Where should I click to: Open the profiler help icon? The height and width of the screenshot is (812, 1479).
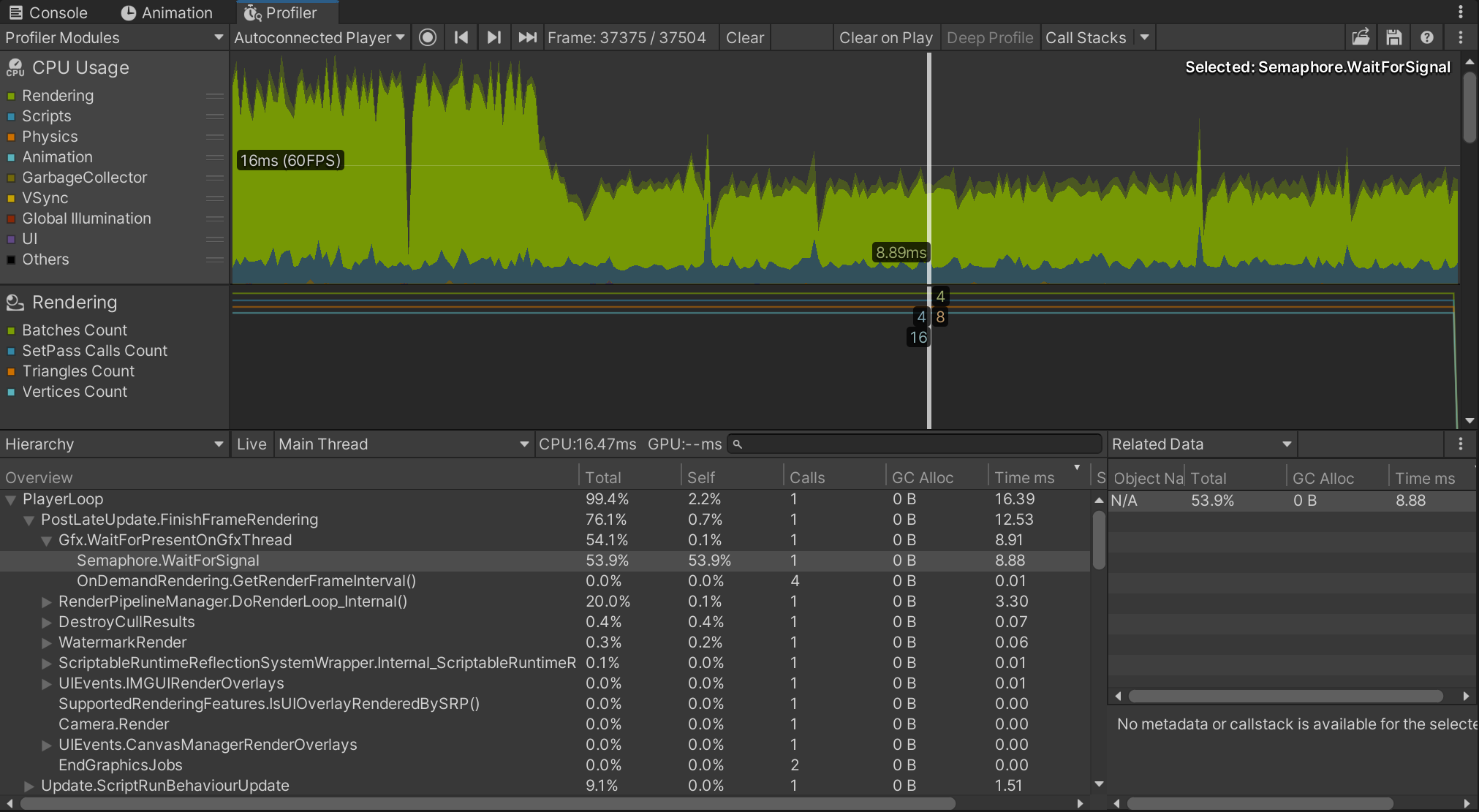pyautogui.click(x=1426, y=37)
